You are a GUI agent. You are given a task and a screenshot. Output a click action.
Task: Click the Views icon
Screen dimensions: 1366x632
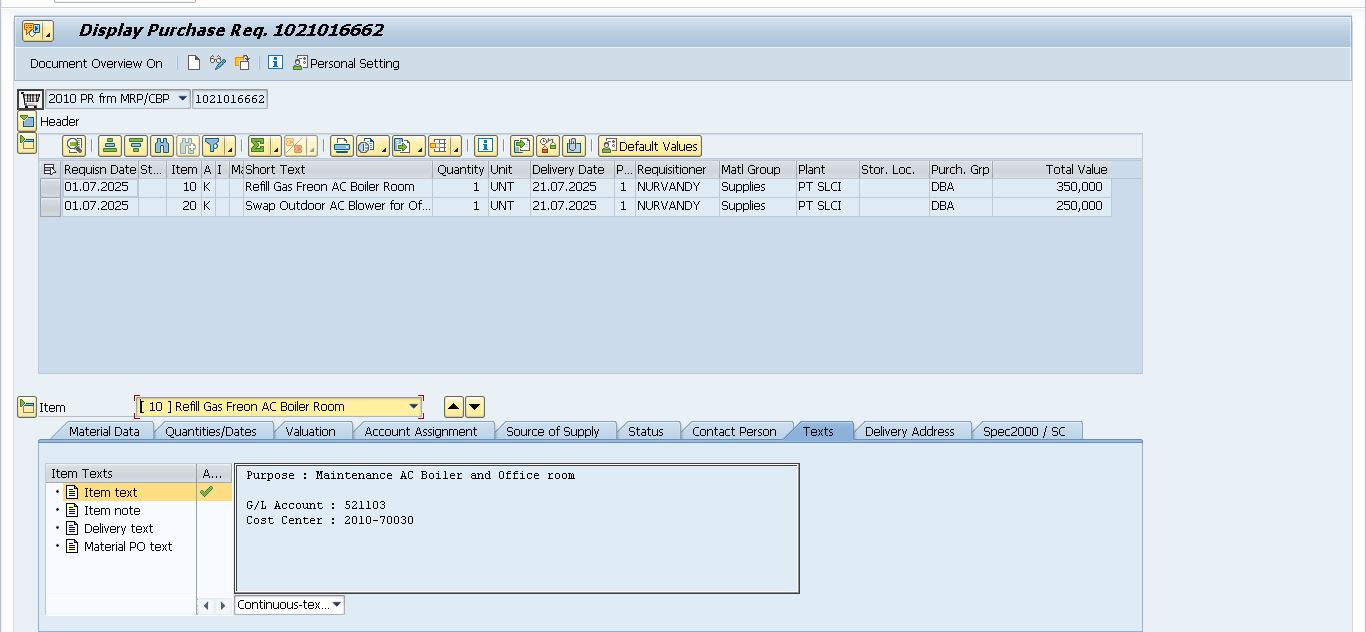point(368,146)
